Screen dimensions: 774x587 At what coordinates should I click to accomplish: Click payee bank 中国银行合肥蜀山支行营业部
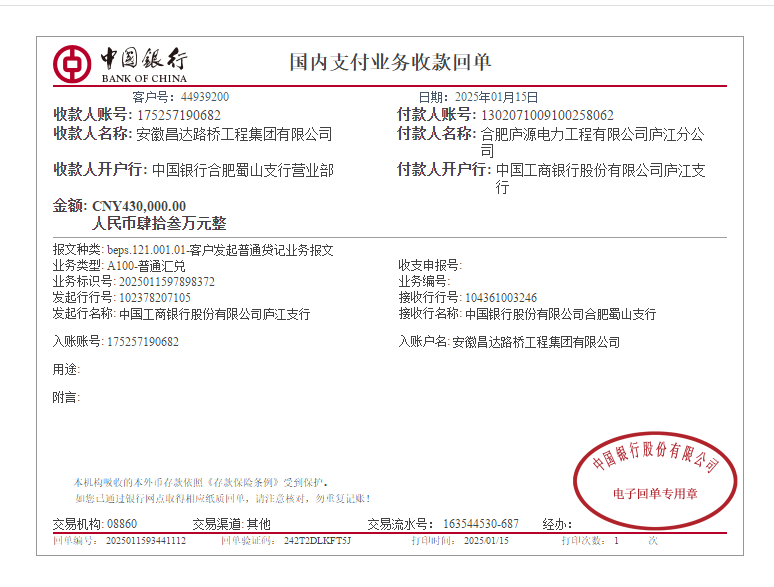[243, 170]
